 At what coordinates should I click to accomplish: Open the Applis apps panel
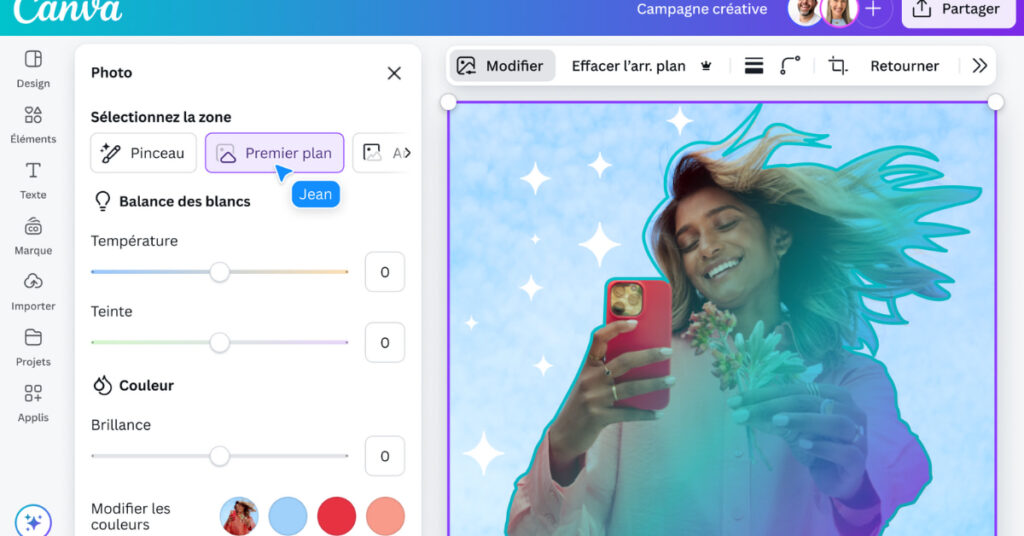coord(33,403)
